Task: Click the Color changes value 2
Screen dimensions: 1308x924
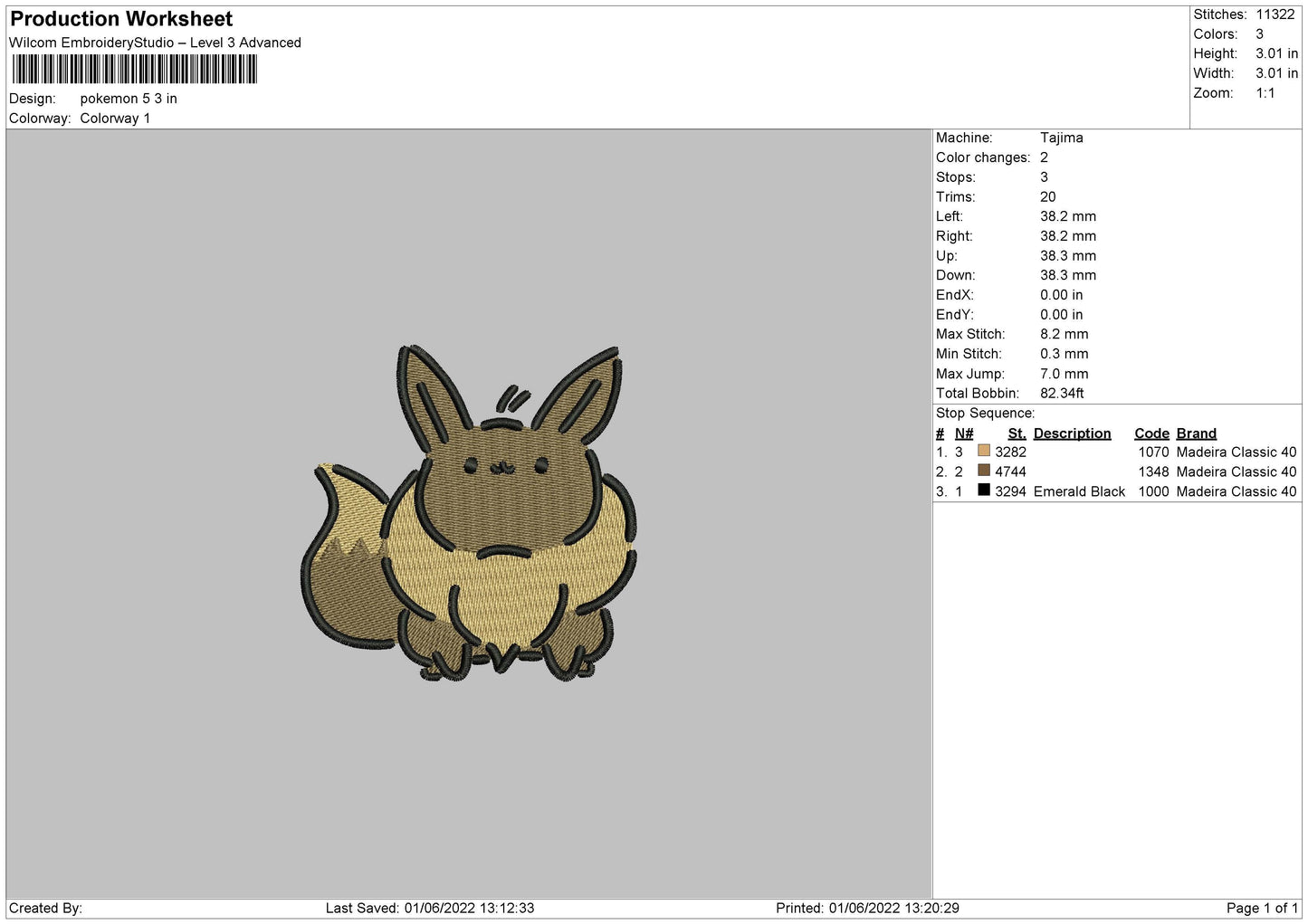Action: [x=1044, y=157]
